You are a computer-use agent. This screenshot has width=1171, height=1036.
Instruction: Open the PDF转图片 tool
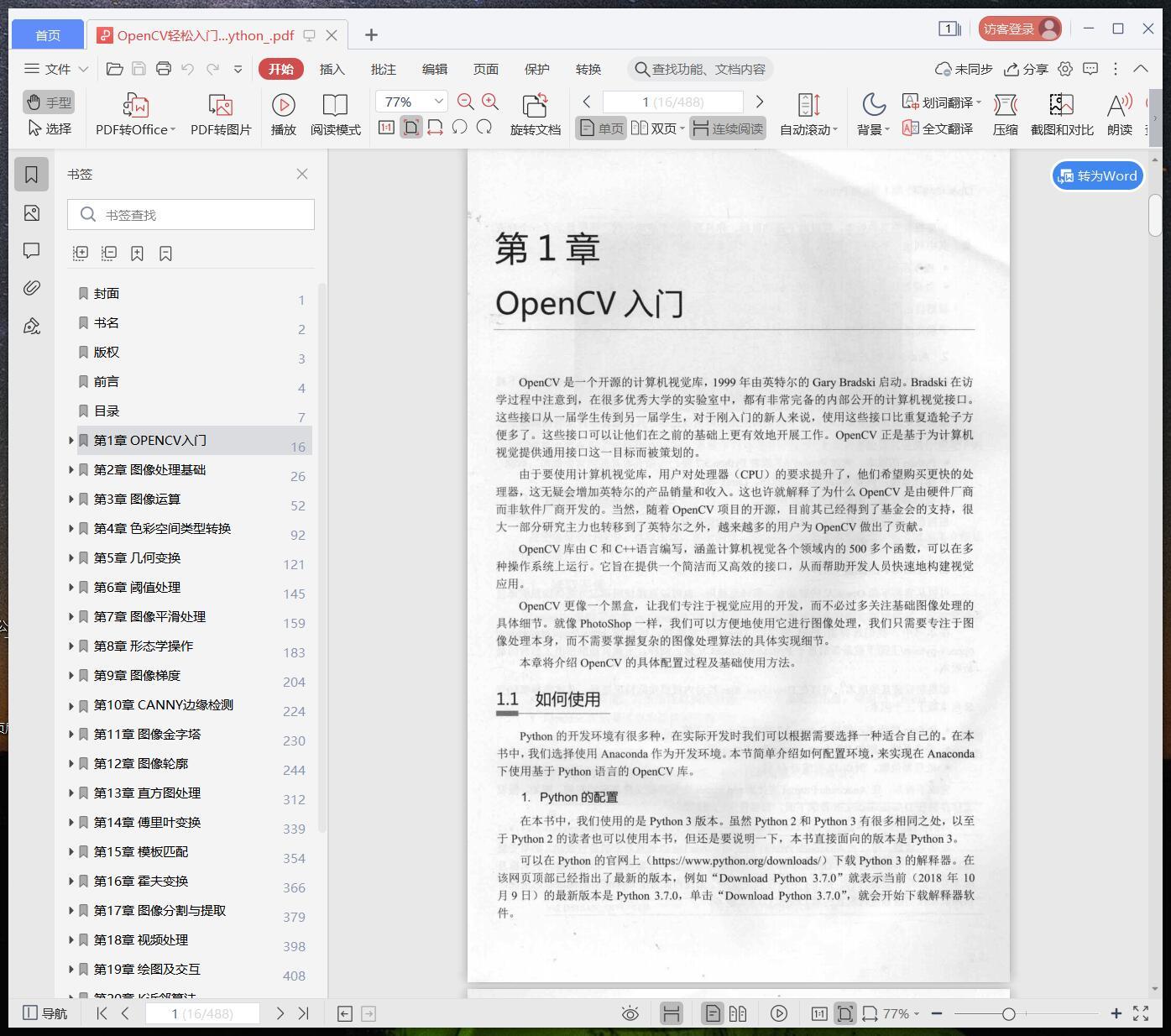tap(220, 115)
